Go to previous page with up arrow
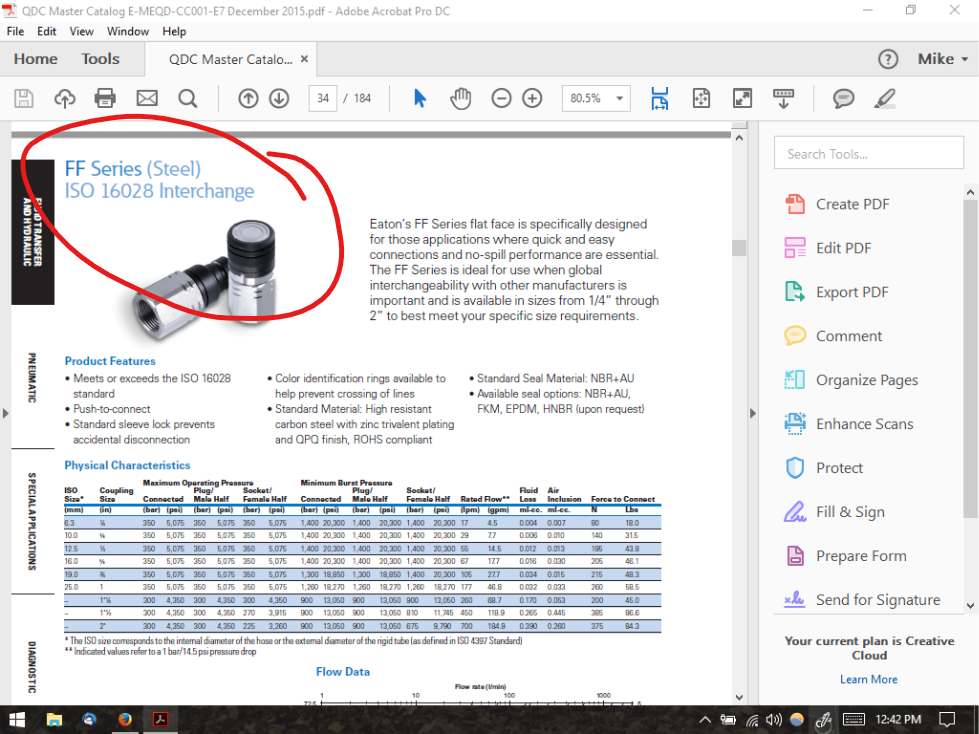The width and height of the screenshot is (979, 734). coord(248,98)
